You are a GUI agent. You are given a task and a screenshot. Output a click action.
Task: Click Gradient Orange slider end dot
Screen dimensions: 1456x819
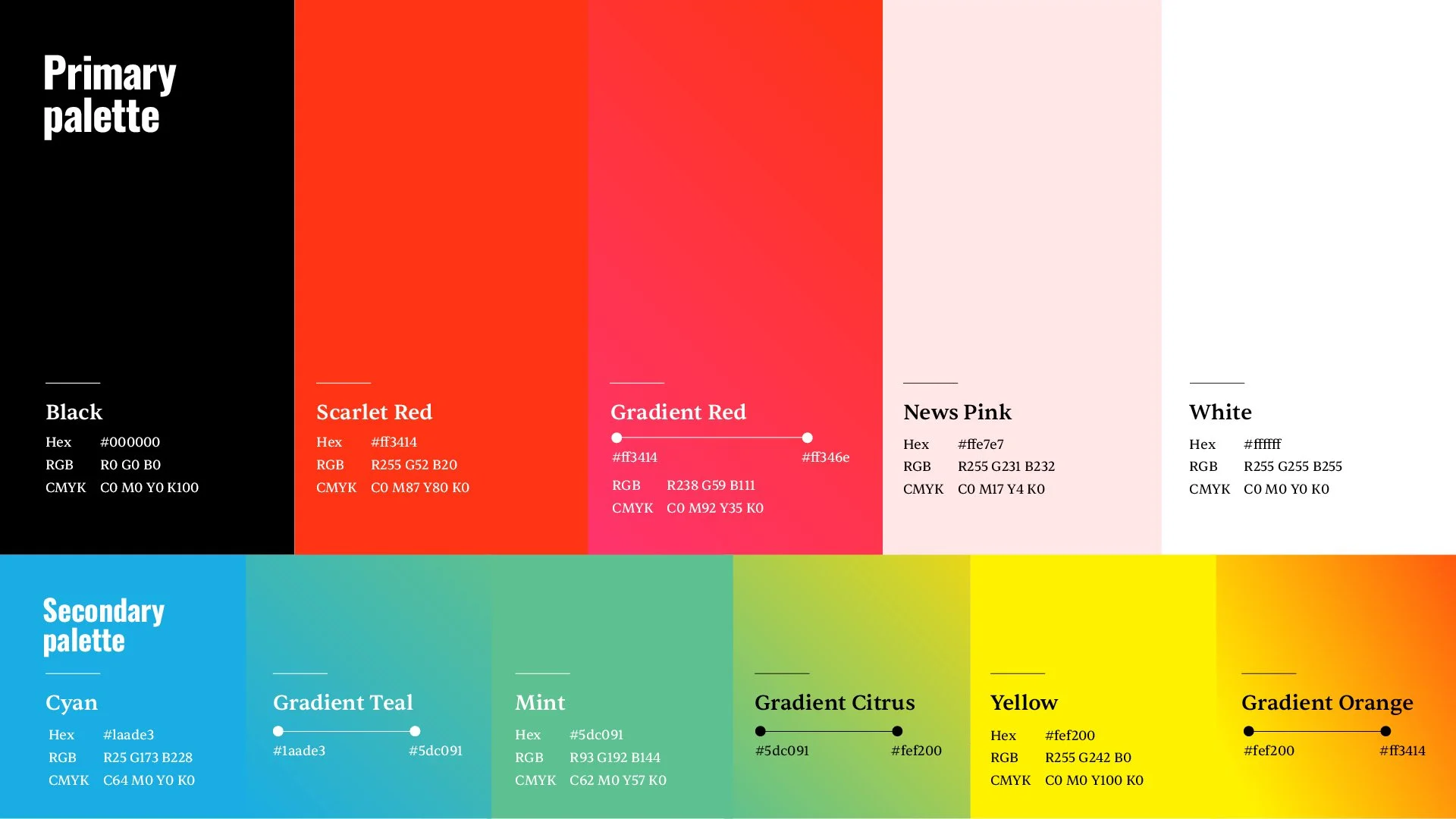click(1385, 731)
